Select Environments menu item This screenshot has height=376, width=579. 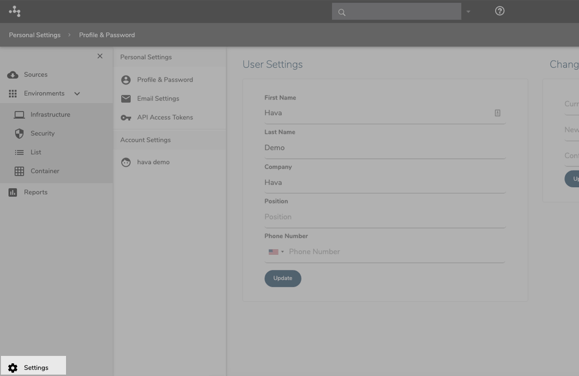click(44, 93)
